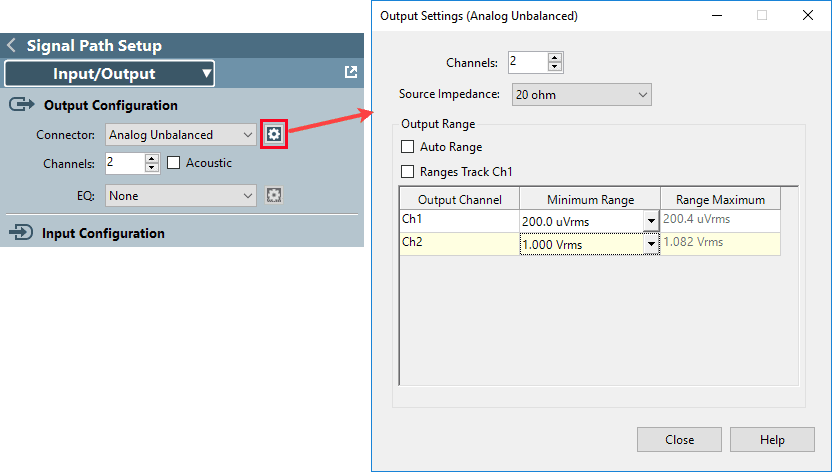Screen dimensions: 832x472
Task: Enable the Acoustic checkbox
Action: pyautogui.click(x=174, y=163)
